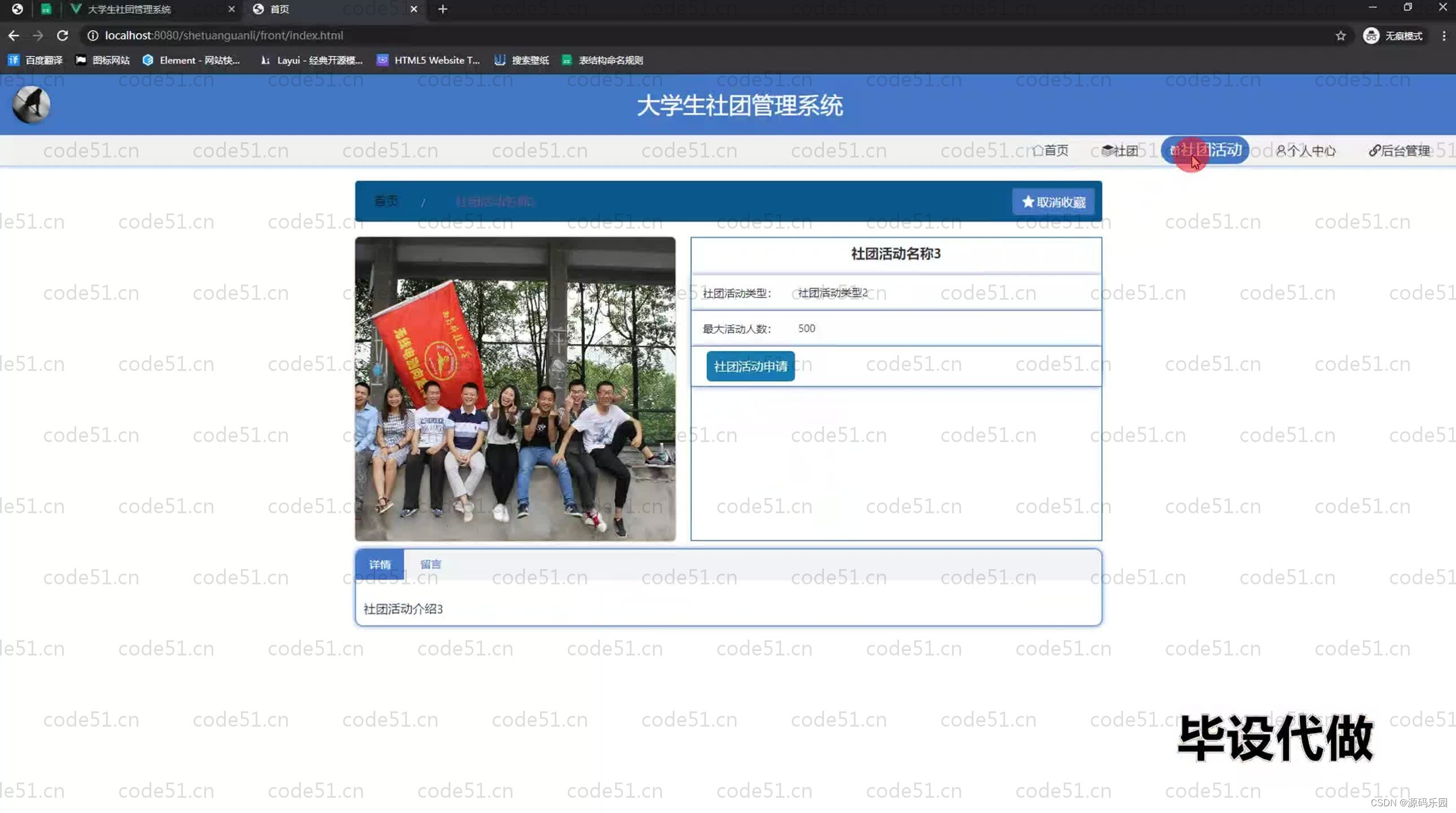The image size is (1456, 813).
Task: Open the 搜索壁纸 bookmark
Action: pos(499,60)
